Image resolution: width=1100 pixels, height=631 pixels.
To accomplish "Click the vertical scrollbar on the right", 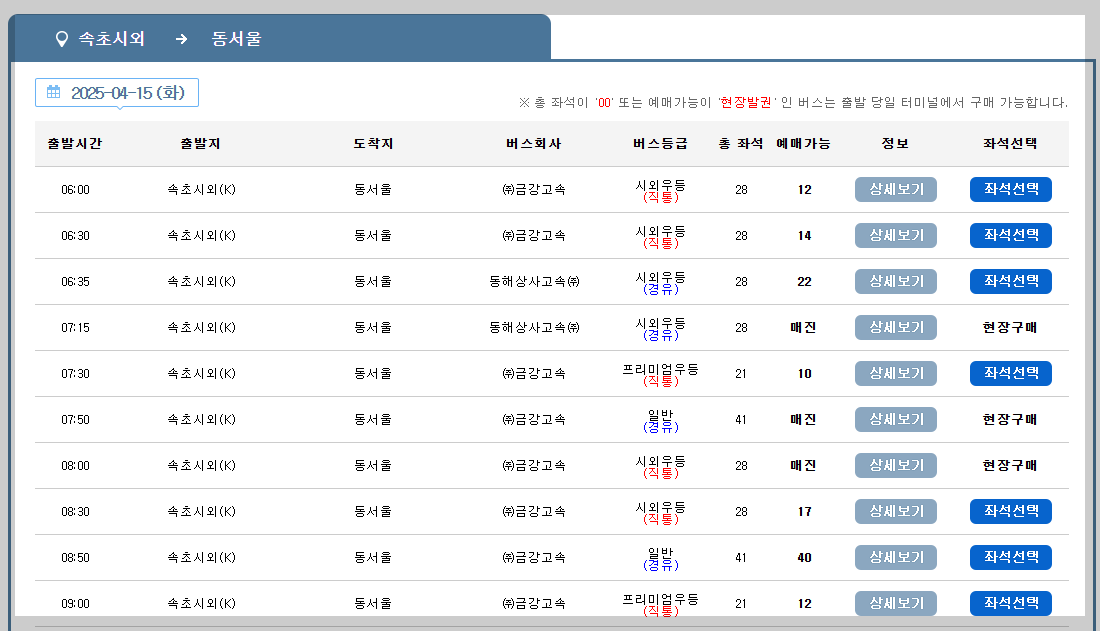I will click(x=1093, y=300).
